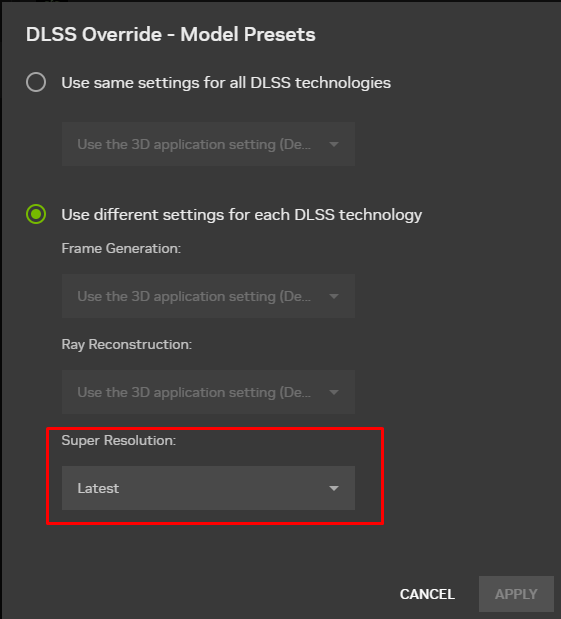Image resolution: width=561 pixels, height=619 pixels.
Task: Click the Ray Reconstruction dropdown arrow icon
Action: (x=334, y=392)
